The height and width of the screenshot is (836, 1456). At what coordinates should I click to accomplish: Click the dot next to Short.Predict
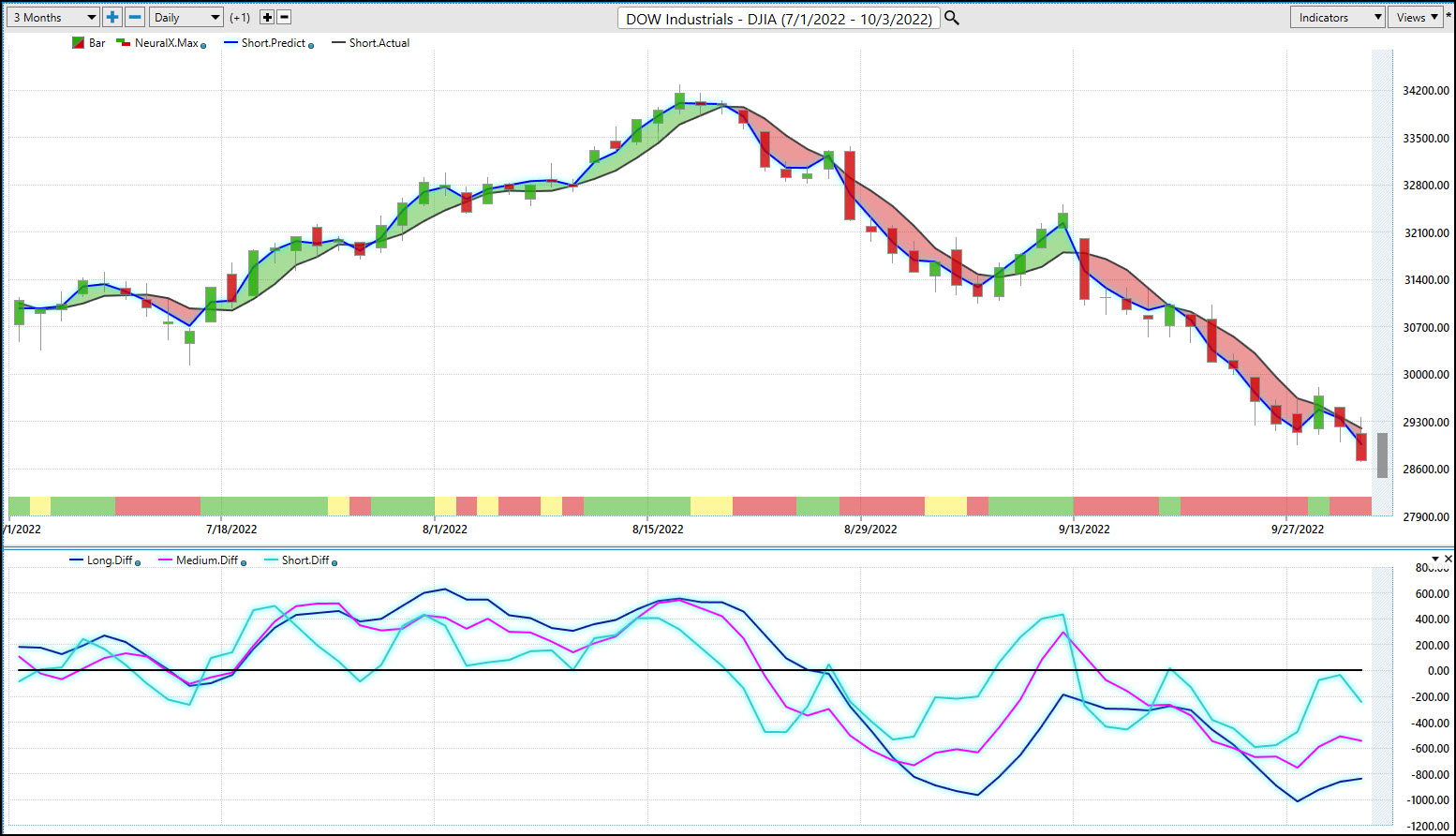pyautogui.click(x=311, y=45)
